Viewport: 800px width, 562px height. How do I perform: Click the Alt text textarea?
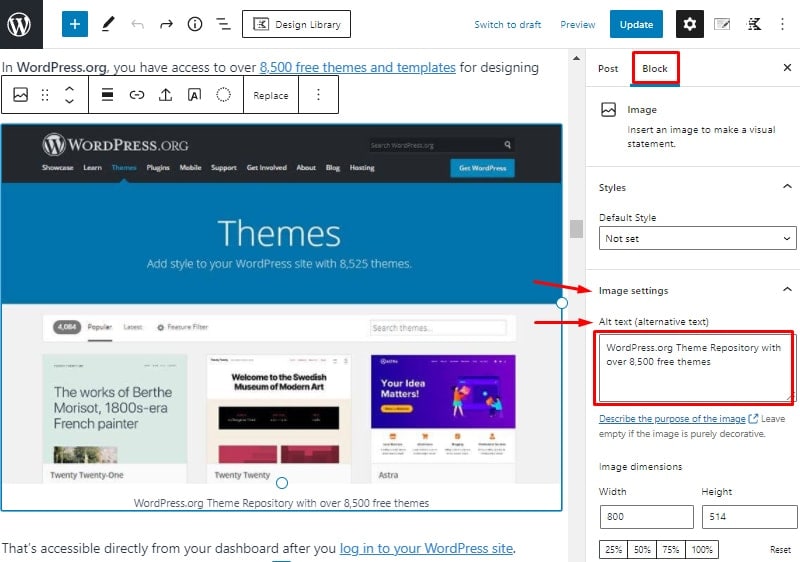[695, 368]
